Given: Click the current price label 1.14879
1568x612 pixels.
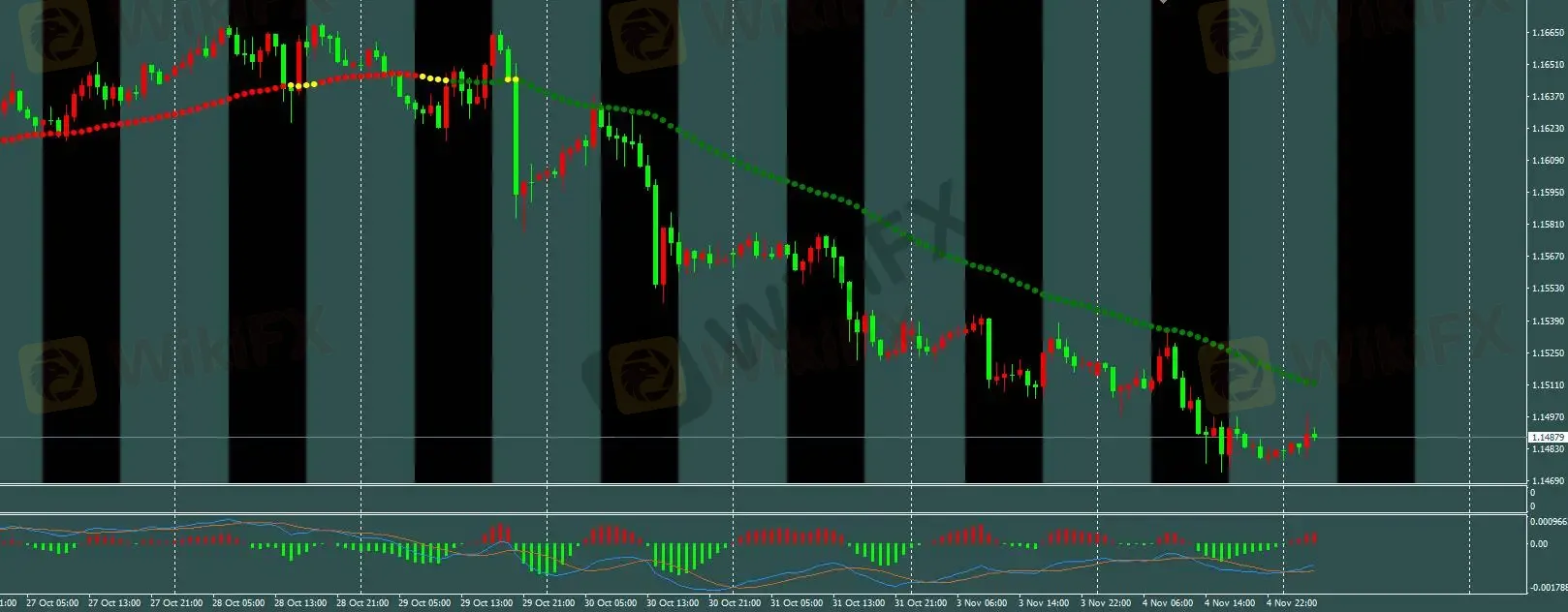Looking at the screenshot, I should tap(1547, 438).
